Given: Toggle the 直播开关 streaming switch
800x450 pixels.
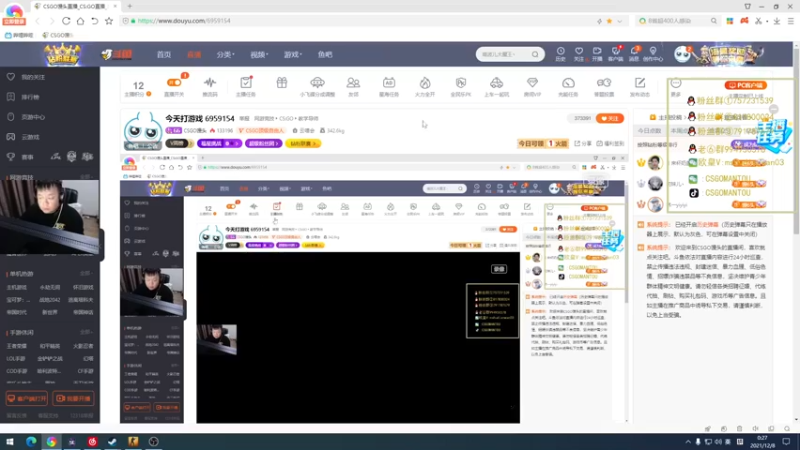Looking at the screenshot, I should click(x=174, y=83).
